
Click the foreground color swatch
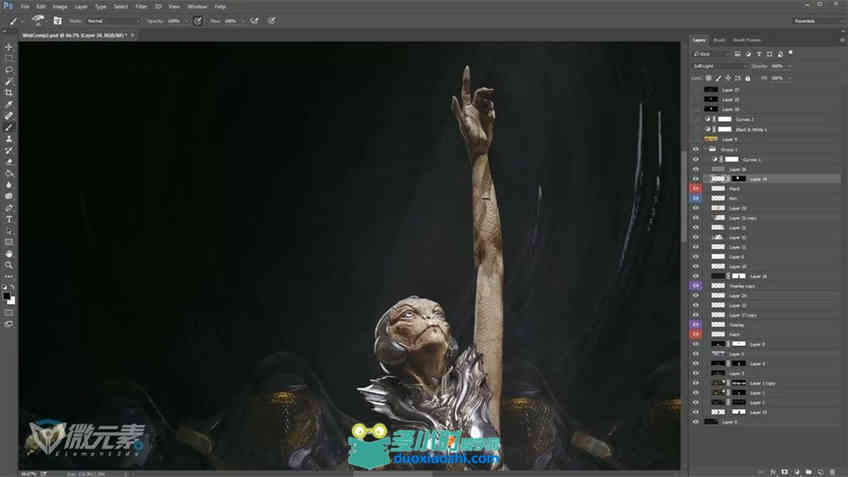pyautogui.click(x=6, y=296)
